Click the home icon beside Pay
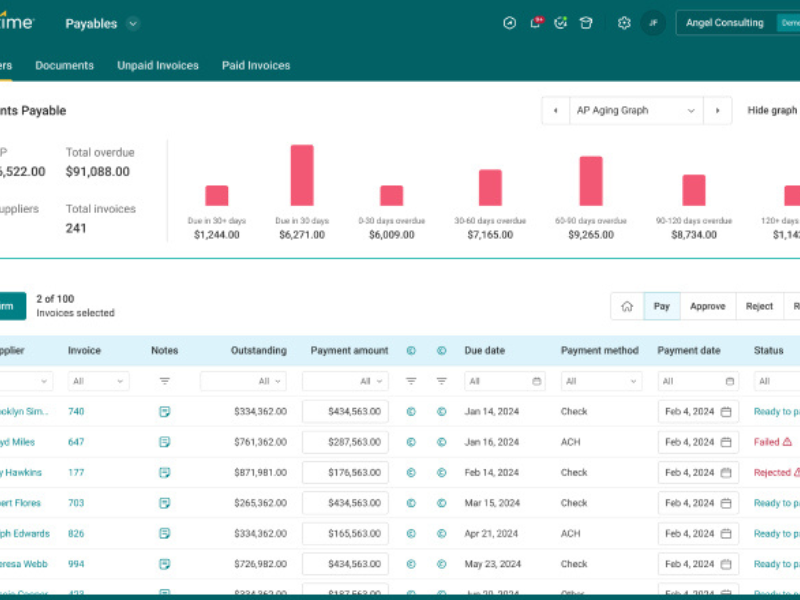The image size is (800, 600). [x=627, y=306]
